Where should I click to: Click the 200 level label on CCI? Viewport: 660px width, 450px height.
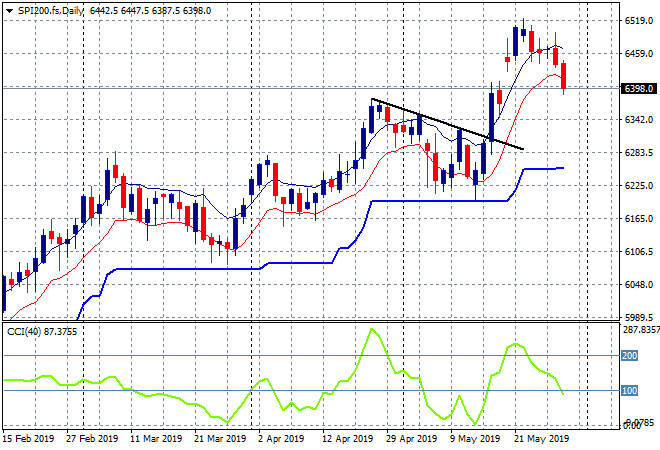629,356
